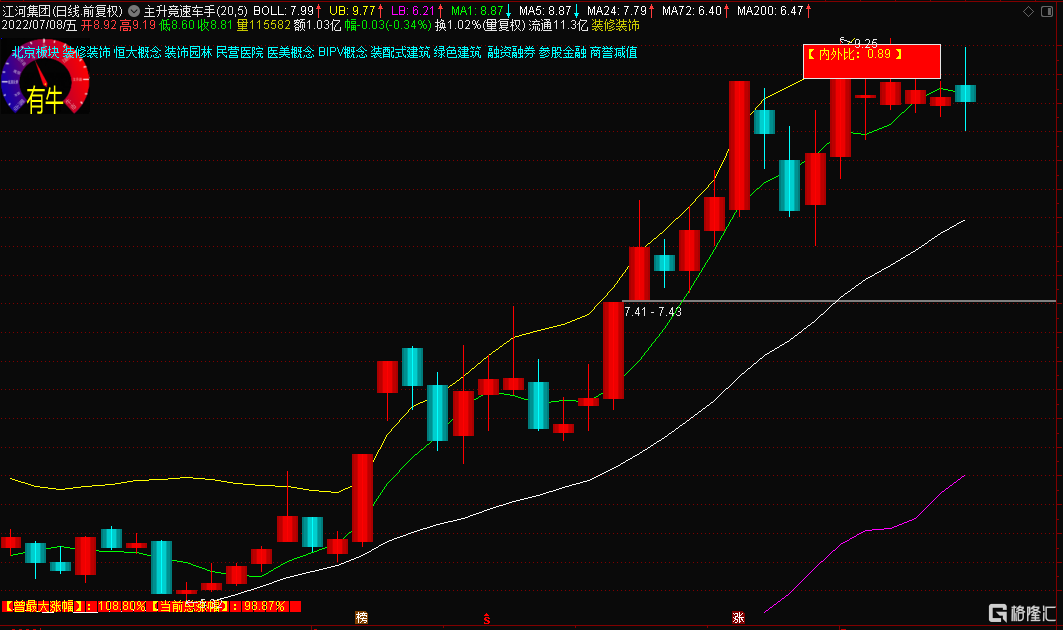
Task: Click the MA200: 6.47 value
Action: tap(770, 11)
